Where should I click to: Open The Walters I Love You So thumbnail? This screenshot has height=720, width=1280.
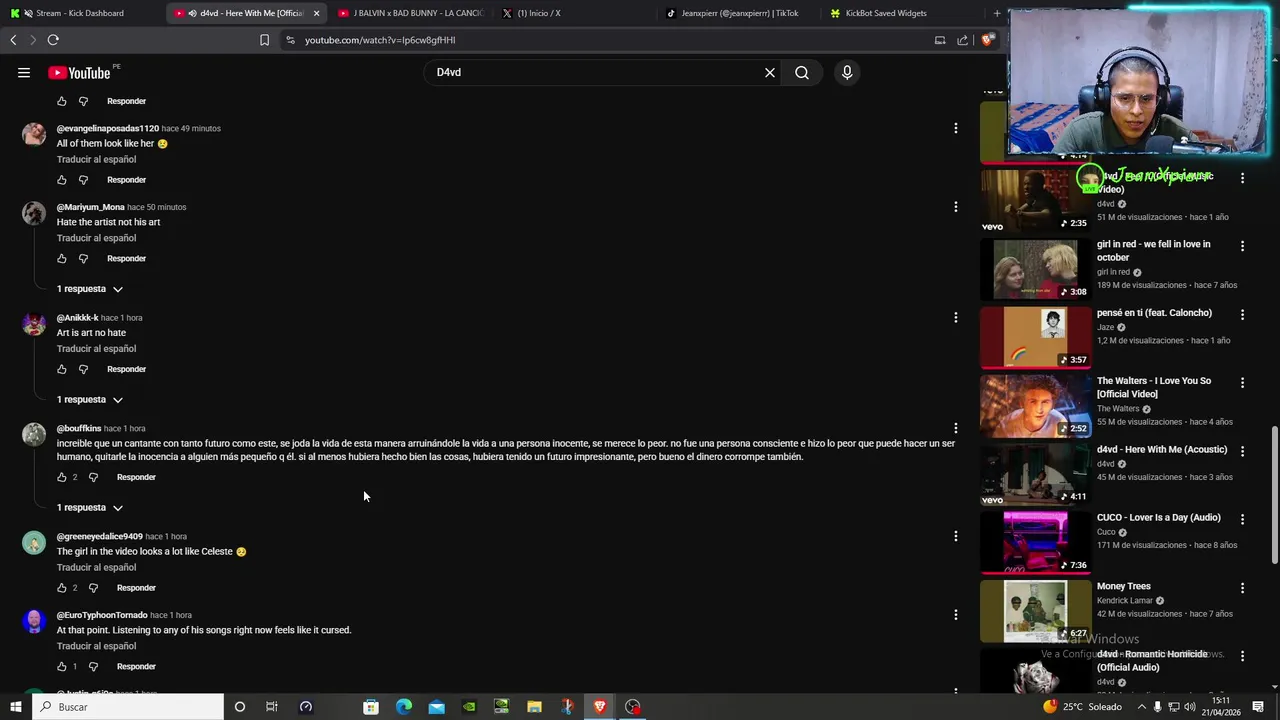1035,406
